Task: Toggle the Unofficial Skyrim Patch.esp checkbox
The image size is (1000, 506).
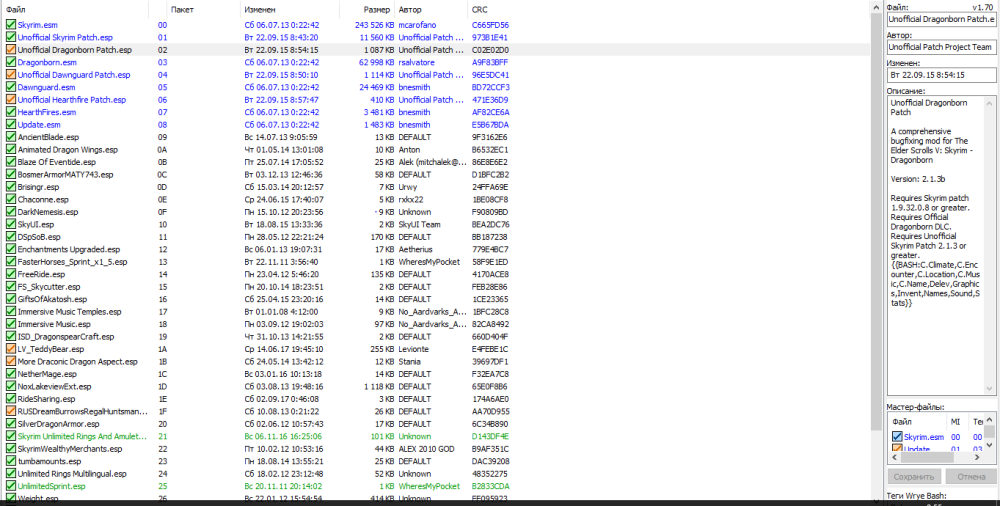Action: [x=11, y=37]
